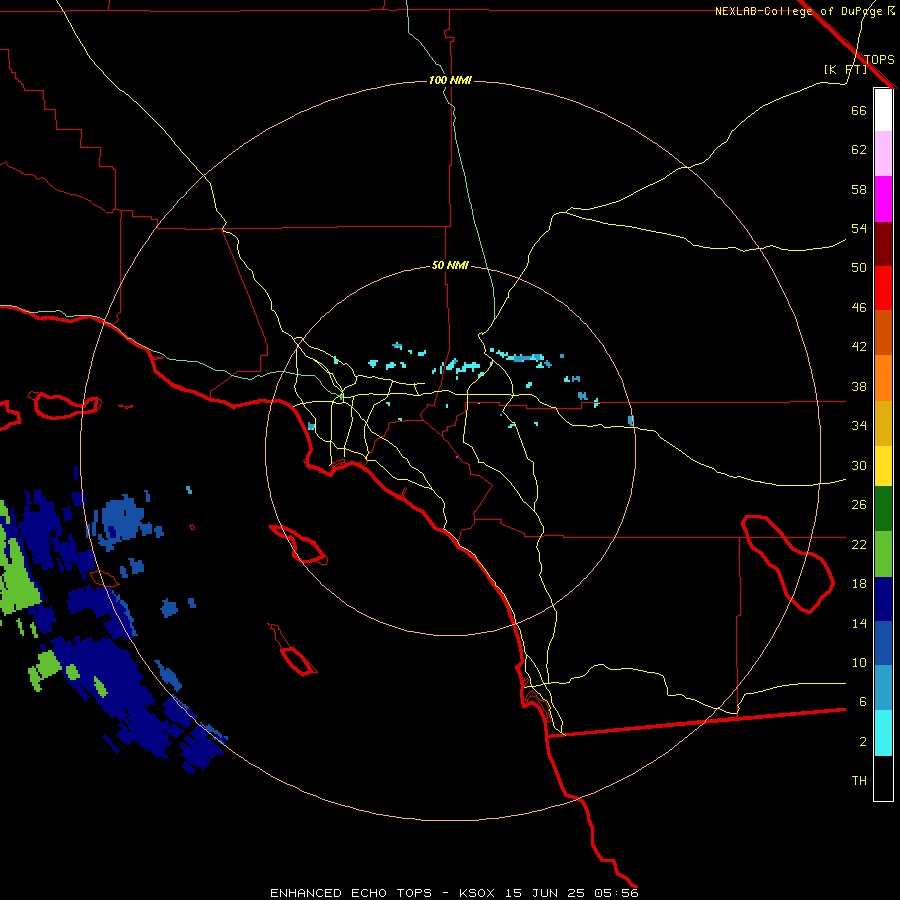Click the legend value 38
This screenshot has height=900, width=900.
[859, 386]
